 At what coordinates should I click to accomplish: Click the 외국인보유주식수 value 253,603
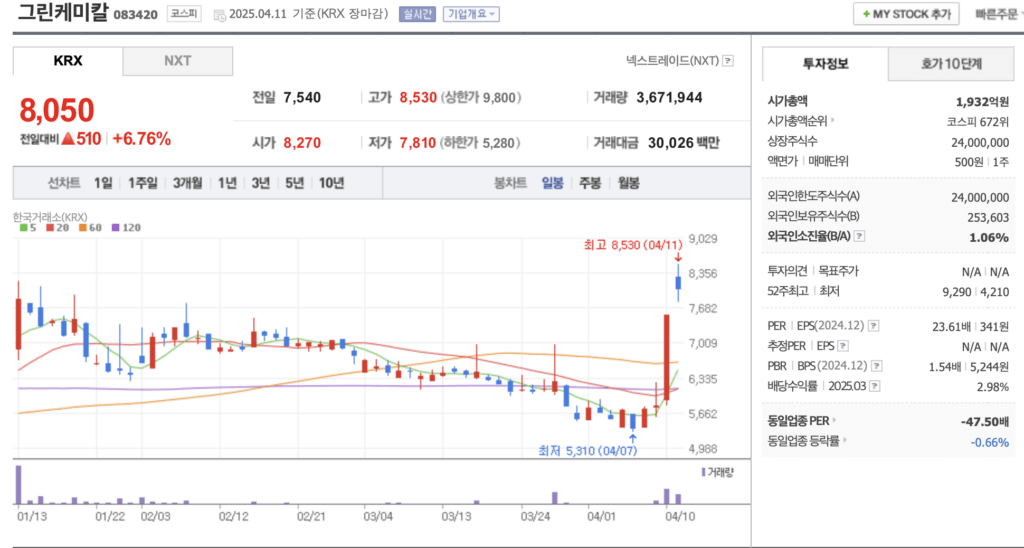click(x=988, y=218)
